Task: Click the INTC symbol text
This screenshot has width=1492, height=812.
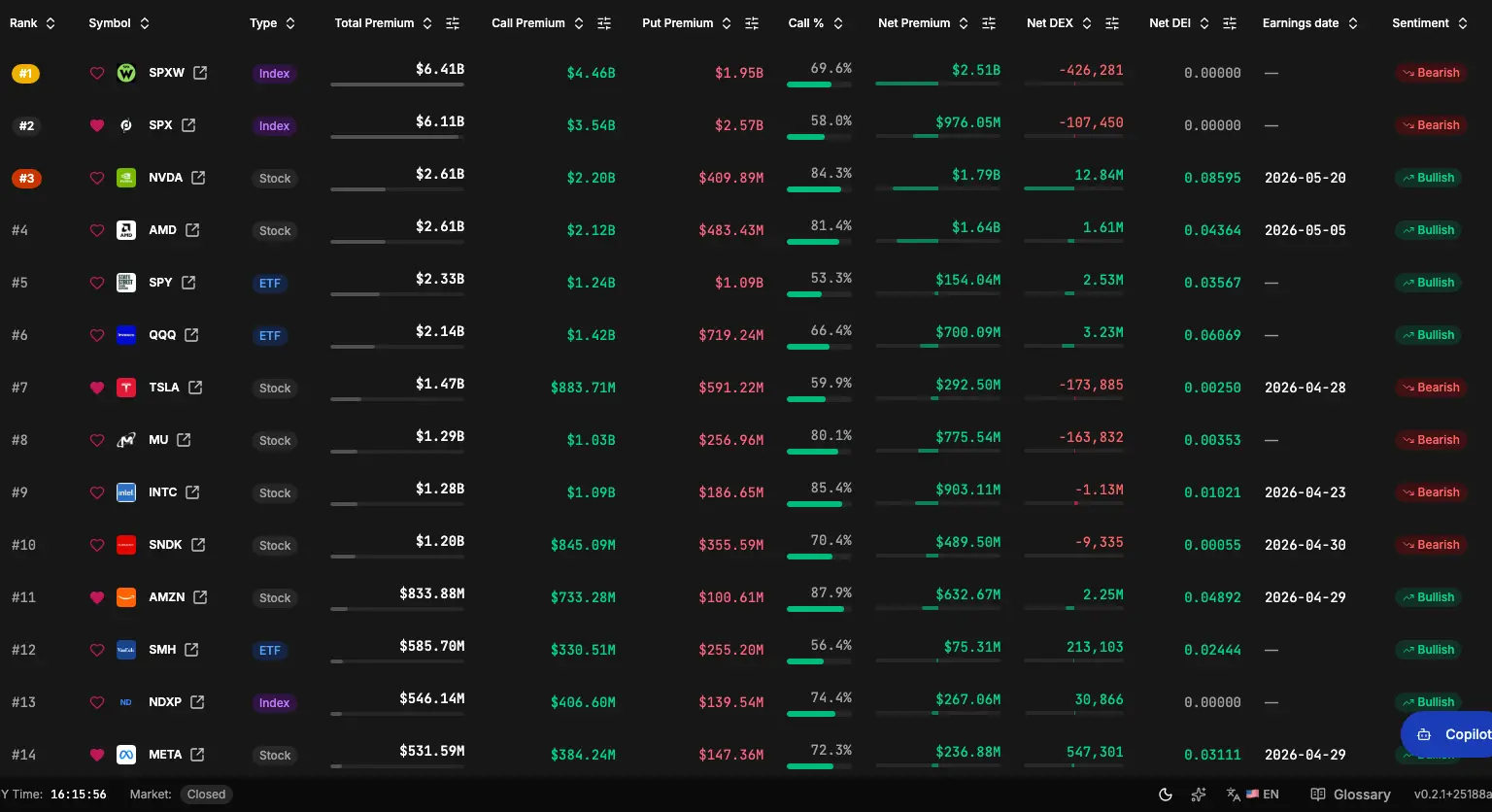Action: click(163, 492)
